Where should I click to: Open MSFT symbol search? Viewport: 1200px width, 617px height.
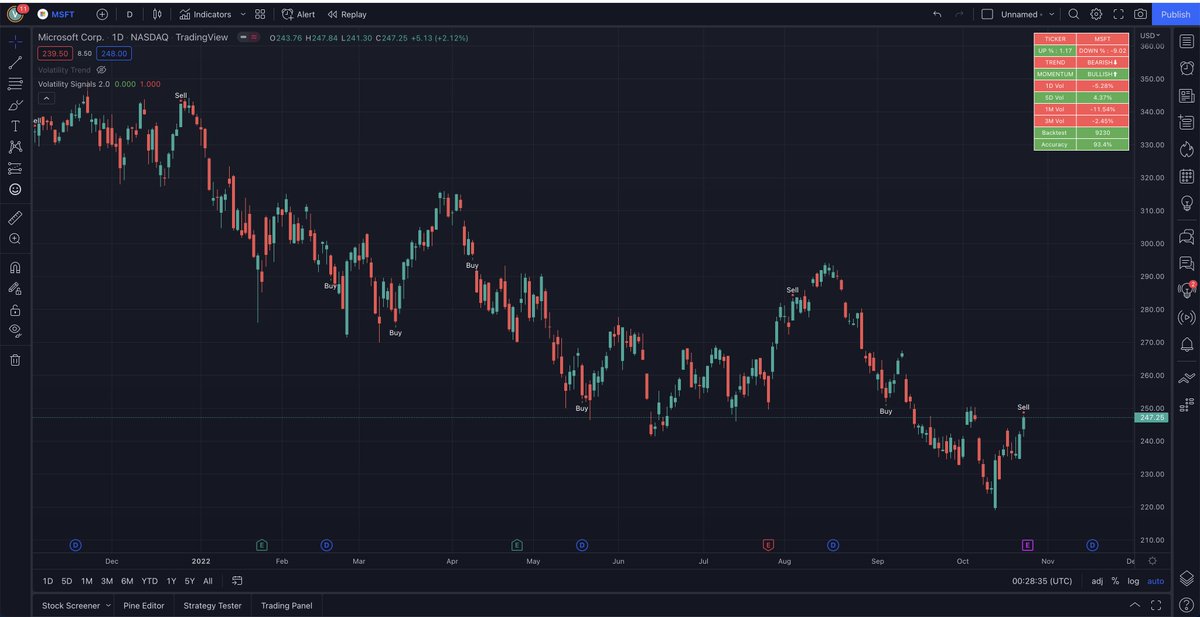click(56, 14)
